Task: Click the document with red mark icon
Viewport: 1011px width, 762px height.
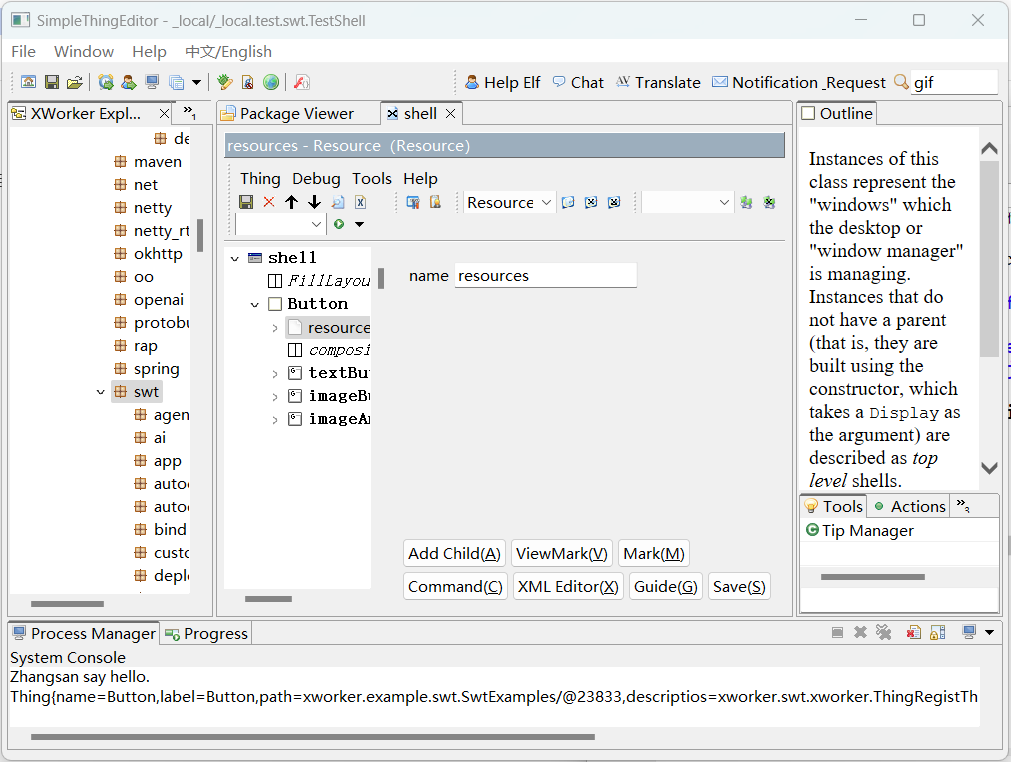Action: click(x=248, y=82)
